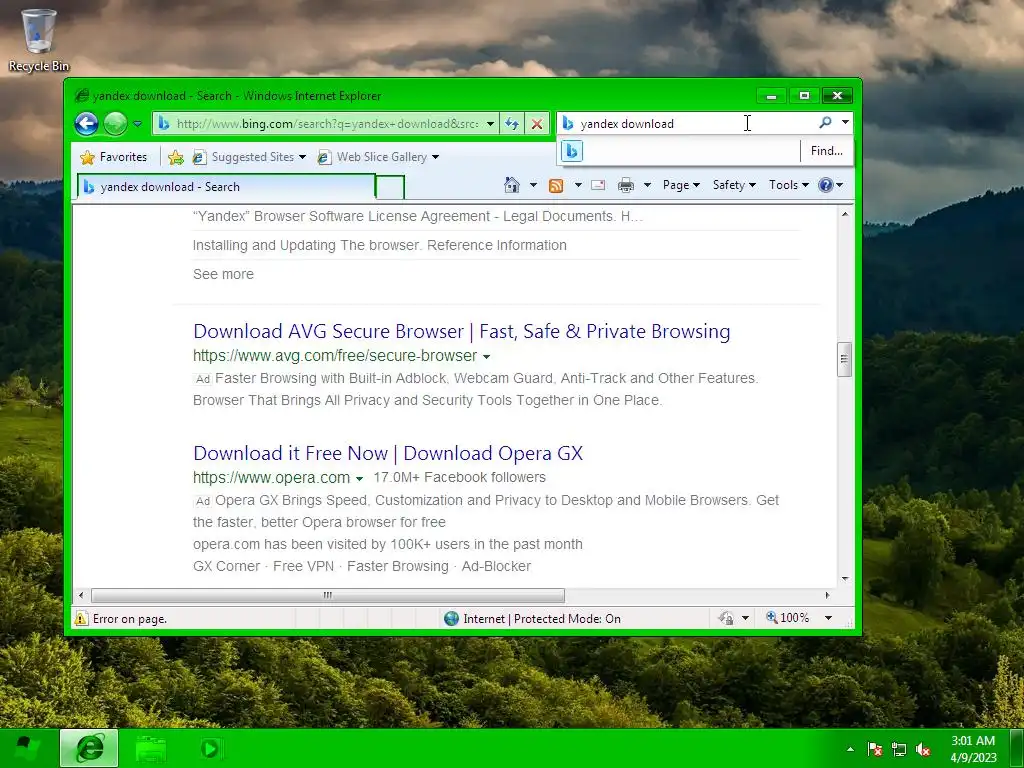
Task: Add to Favorites Bar star icon
Action: (176, 157)
